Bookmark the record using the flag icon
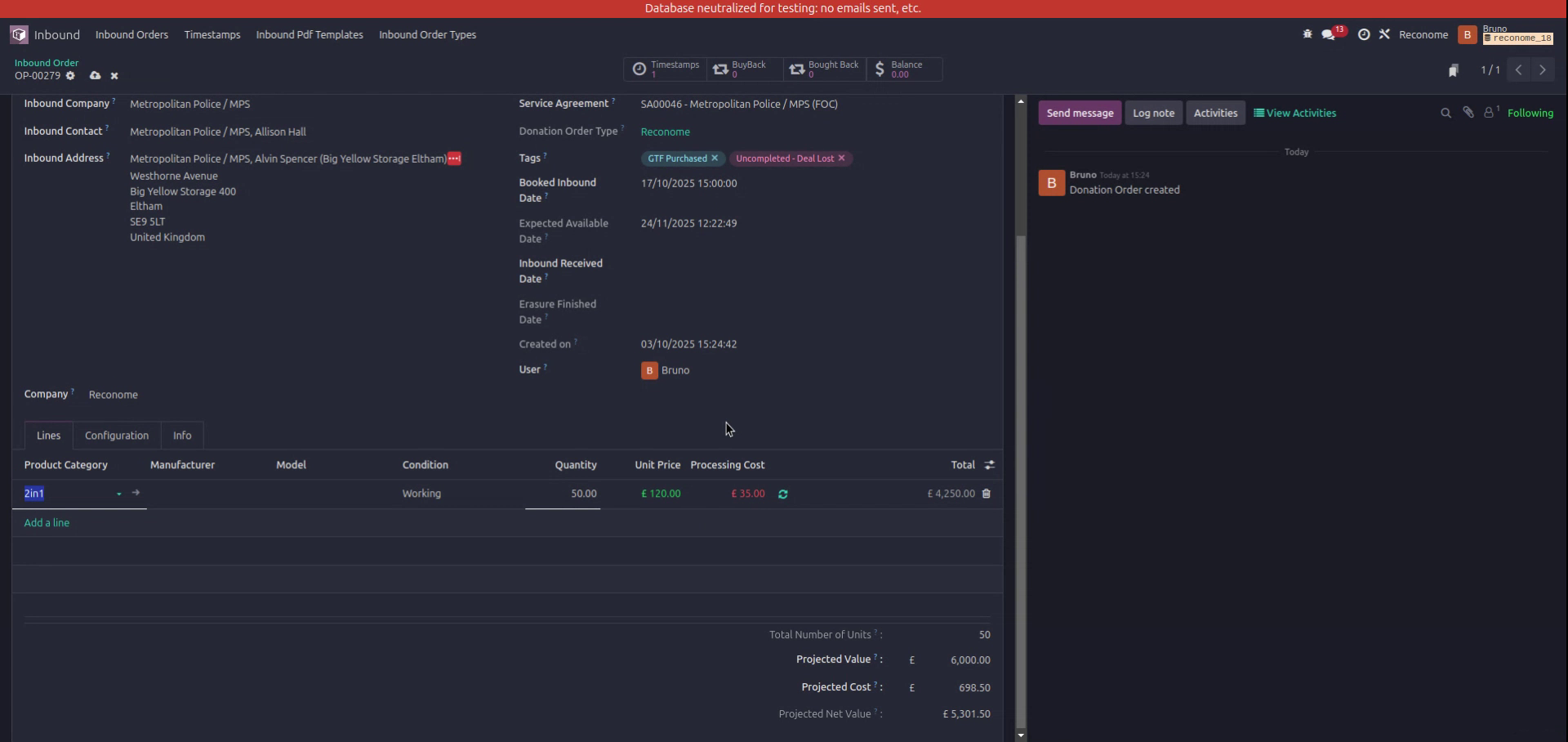 click(1454, 70)
